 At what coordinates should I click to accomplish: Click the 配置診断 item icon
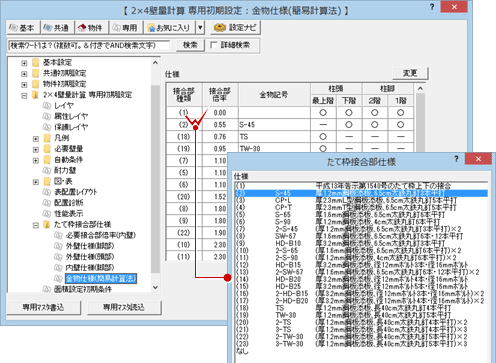coord(47,203)
